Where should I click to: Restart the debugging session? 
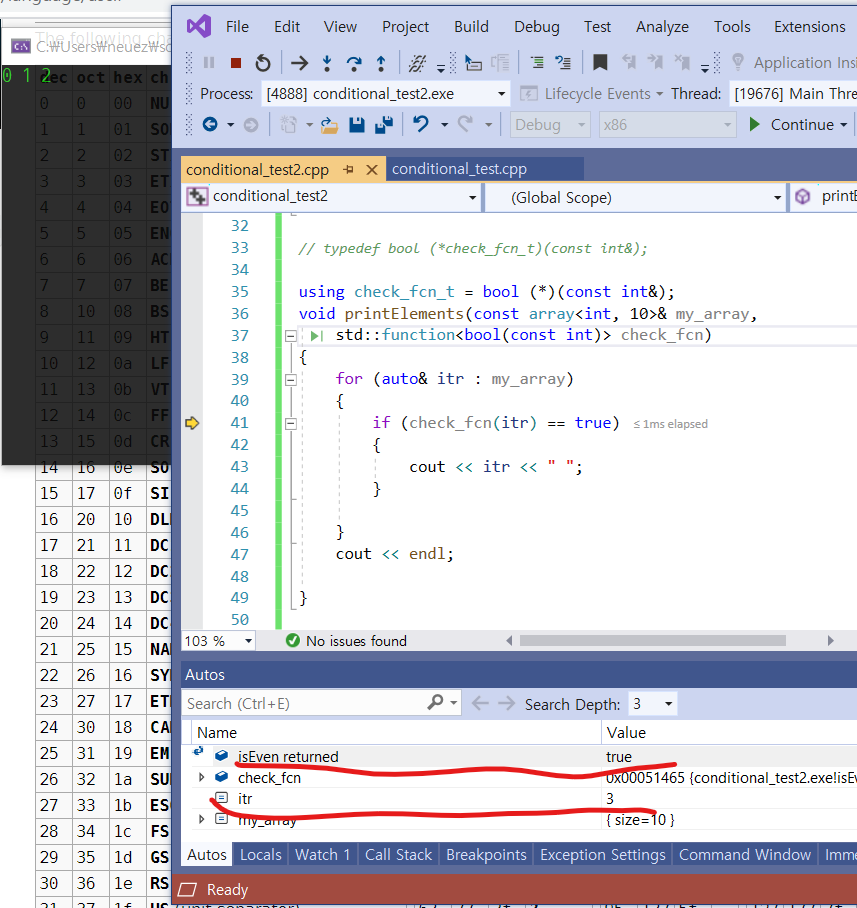tap(262, 63)
